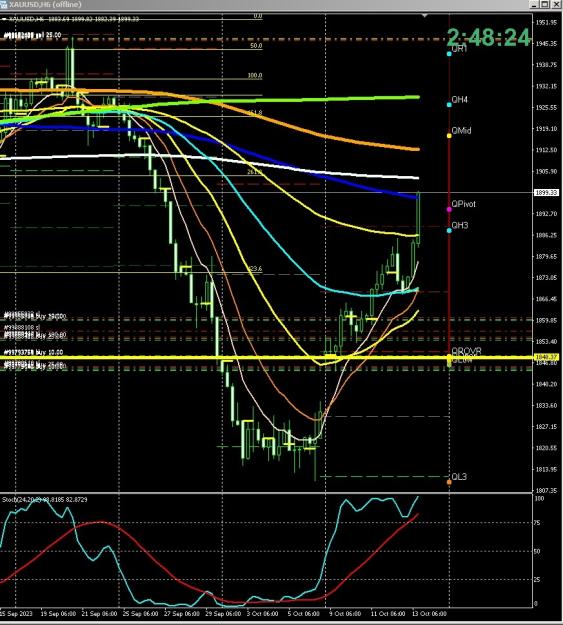Click the 13 Oct 06:00 time axis label
Image resolution: width=563 pixels, height=625 pixels.
(429, 614)
